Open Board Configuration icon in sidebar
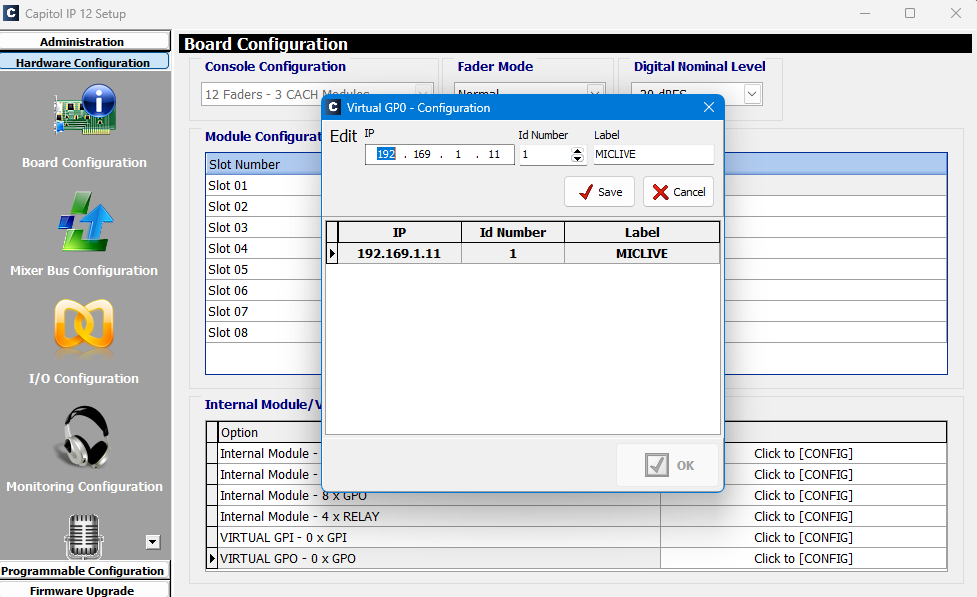The image size is (977, 597). (85, 112)
